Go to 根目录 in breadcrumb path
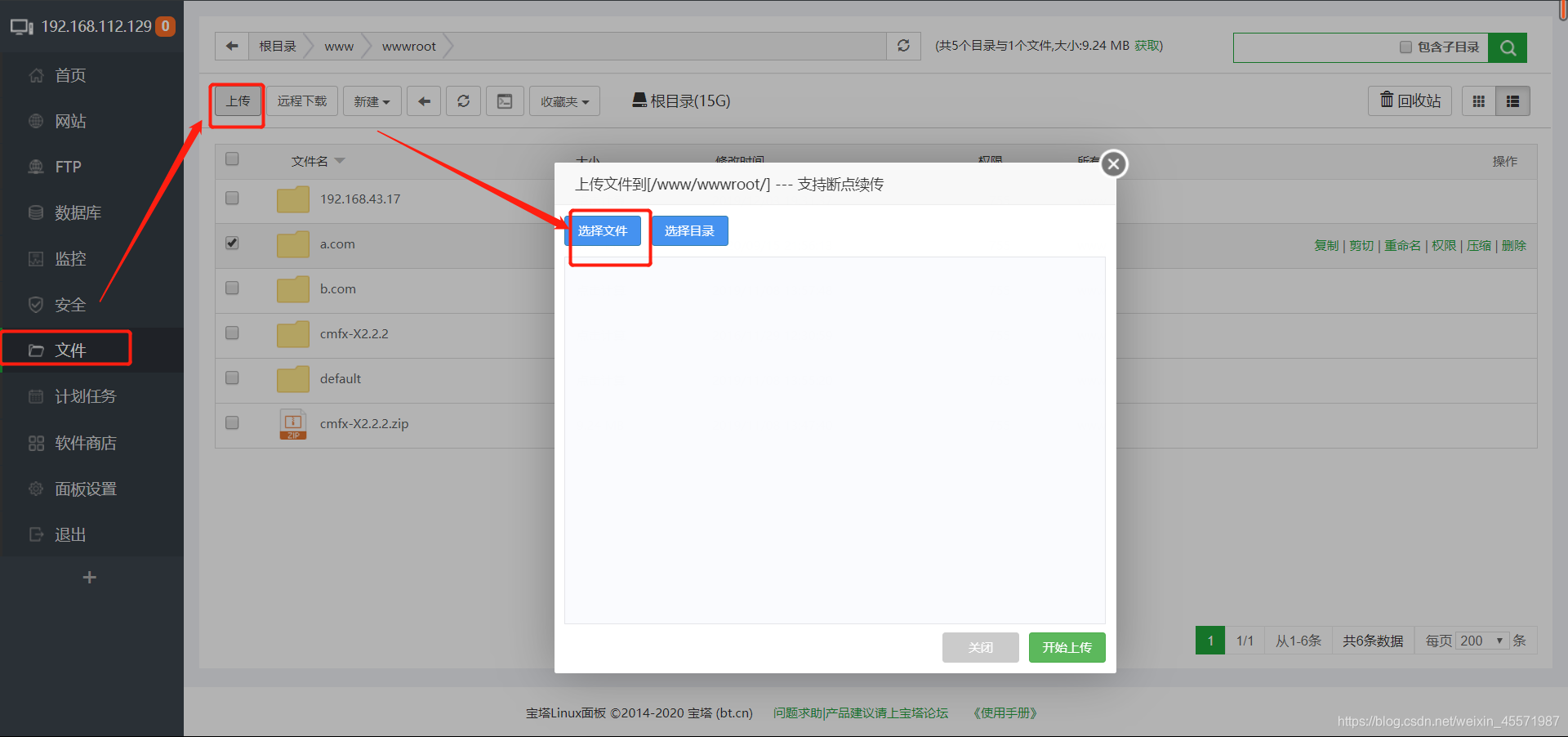The width and height of the screenshot is (1568, 737). point(278,47)
